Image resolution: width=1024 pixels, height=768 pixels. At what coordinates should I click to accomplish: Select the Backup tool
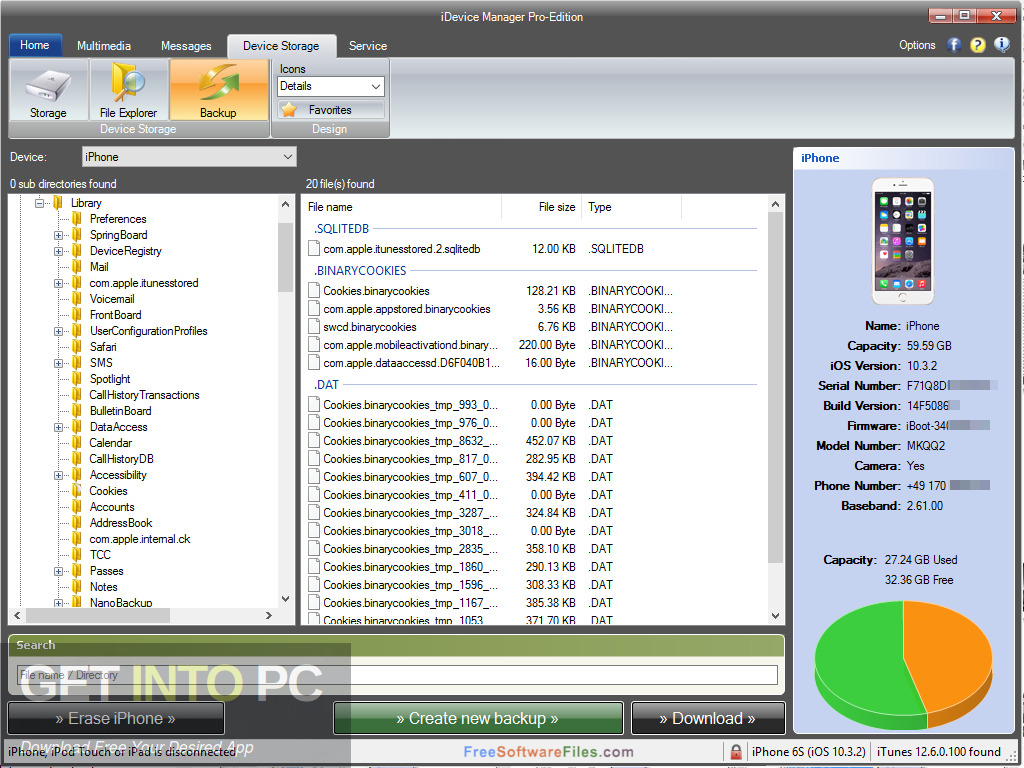pos(218,90)
